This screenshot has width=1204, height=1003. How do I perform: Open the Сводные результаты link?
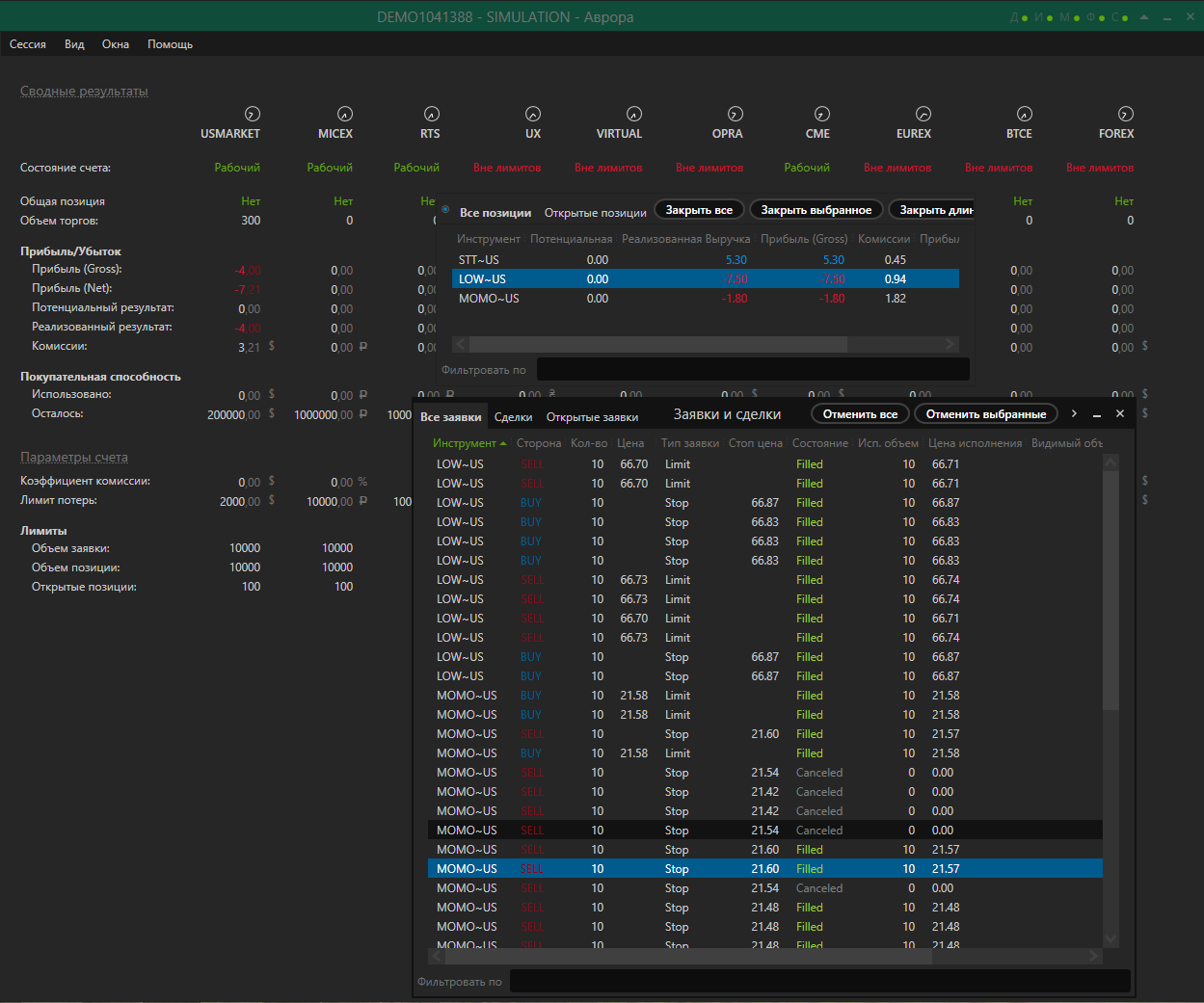tap(84, 92)
